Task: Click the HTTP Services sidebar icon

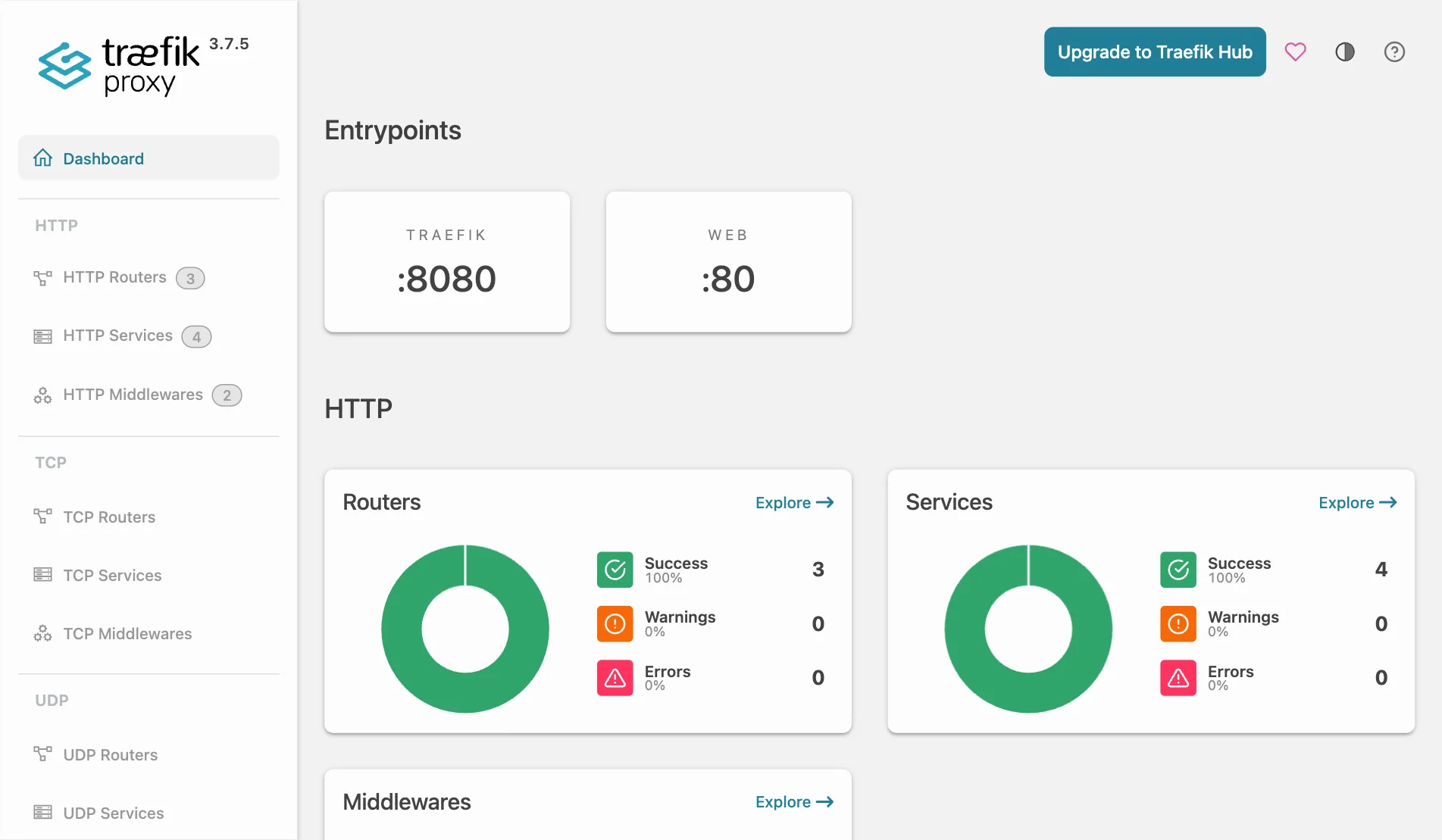Action: click(x=43, y=336)
